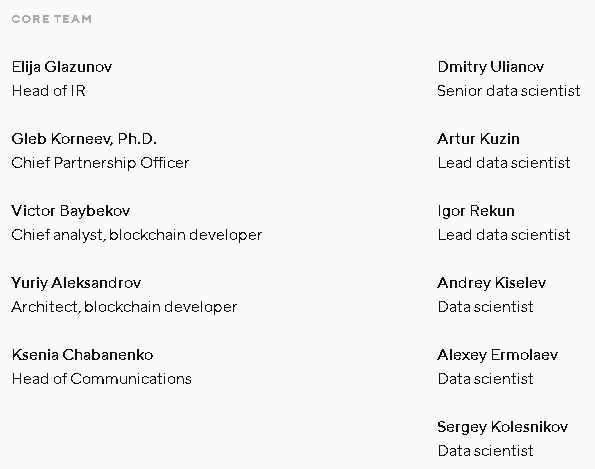Click Lead data scientist under Artur Kuzin
This screenshot has width=595, height=469.
click(504, 163)
